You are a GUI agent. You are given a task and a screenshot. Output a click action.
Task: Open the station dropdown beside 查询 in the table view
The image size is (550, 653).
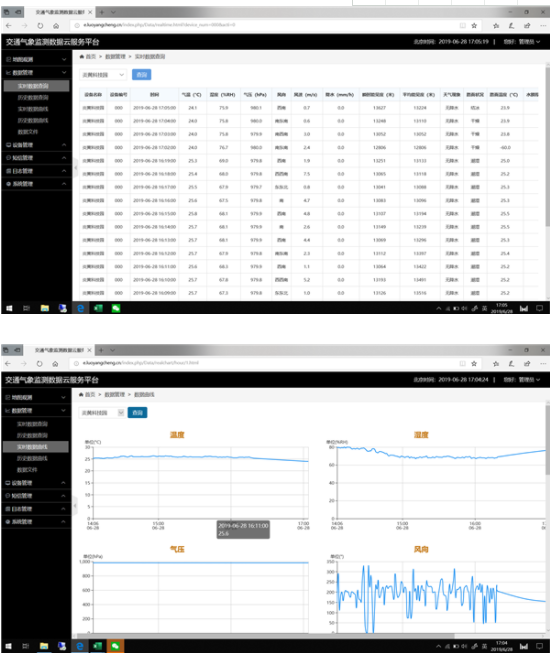point(103,75)
